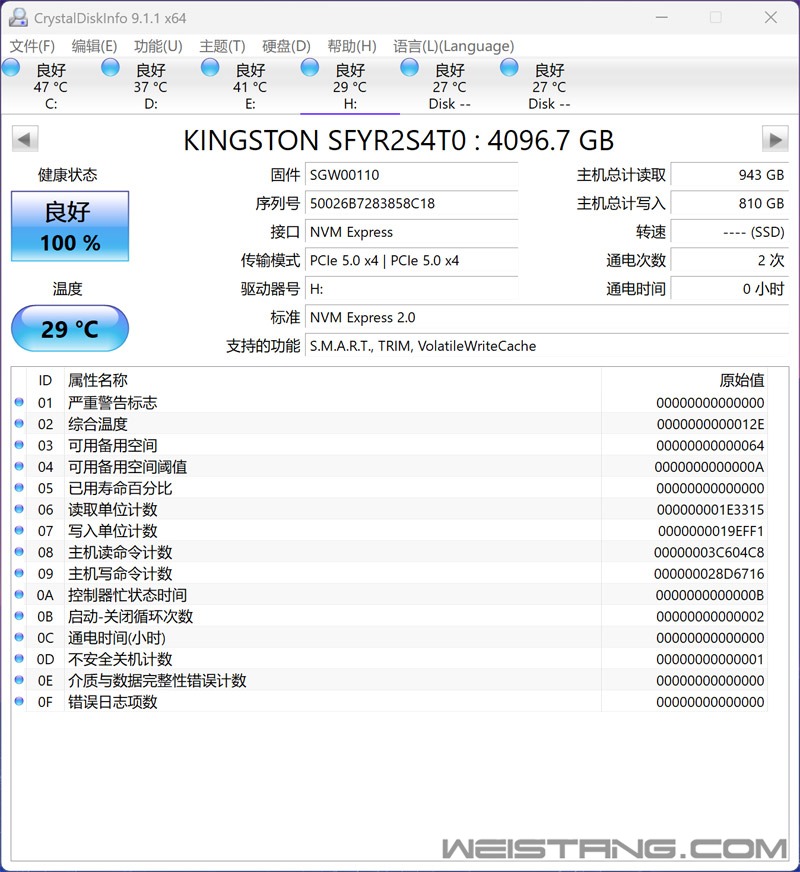
Task: Click the CrystalDiskInfo app icon in title bar
Action: 18,17
